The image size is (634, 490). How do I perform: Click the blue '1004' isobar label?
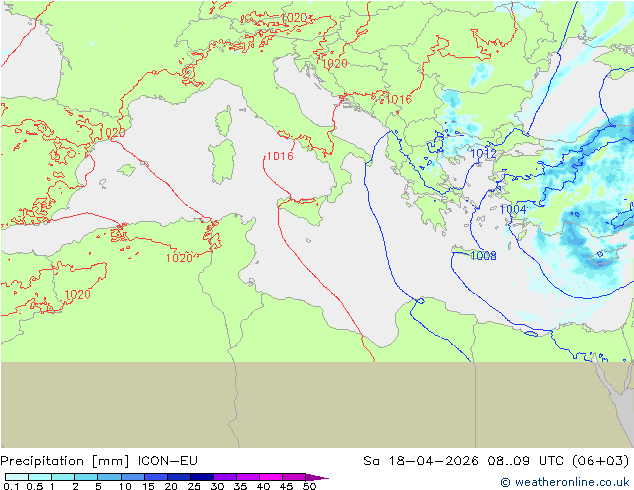(513, 209)
